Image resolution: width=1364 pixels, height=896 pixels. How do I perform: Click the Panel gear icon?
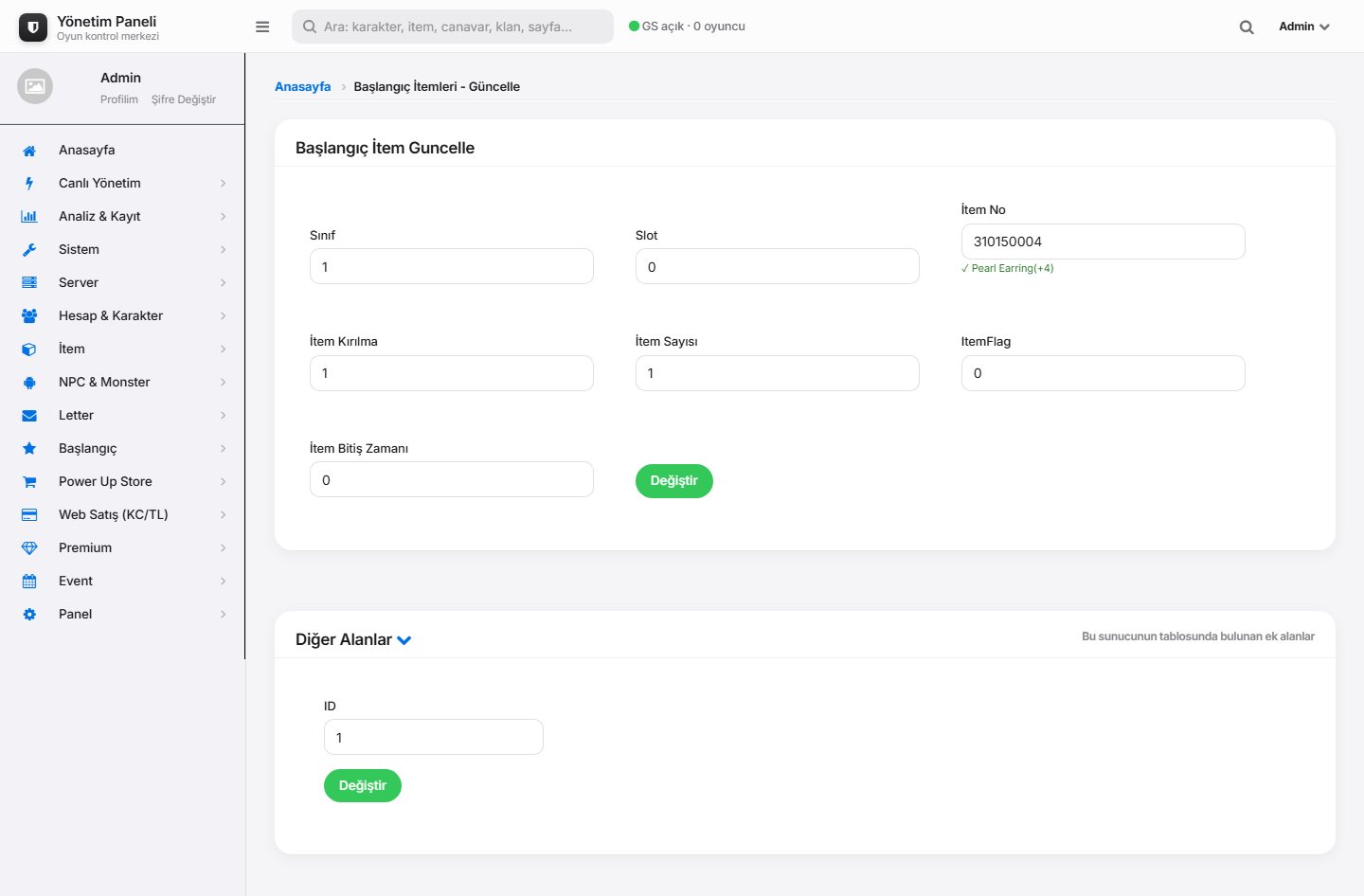point(29,615)
